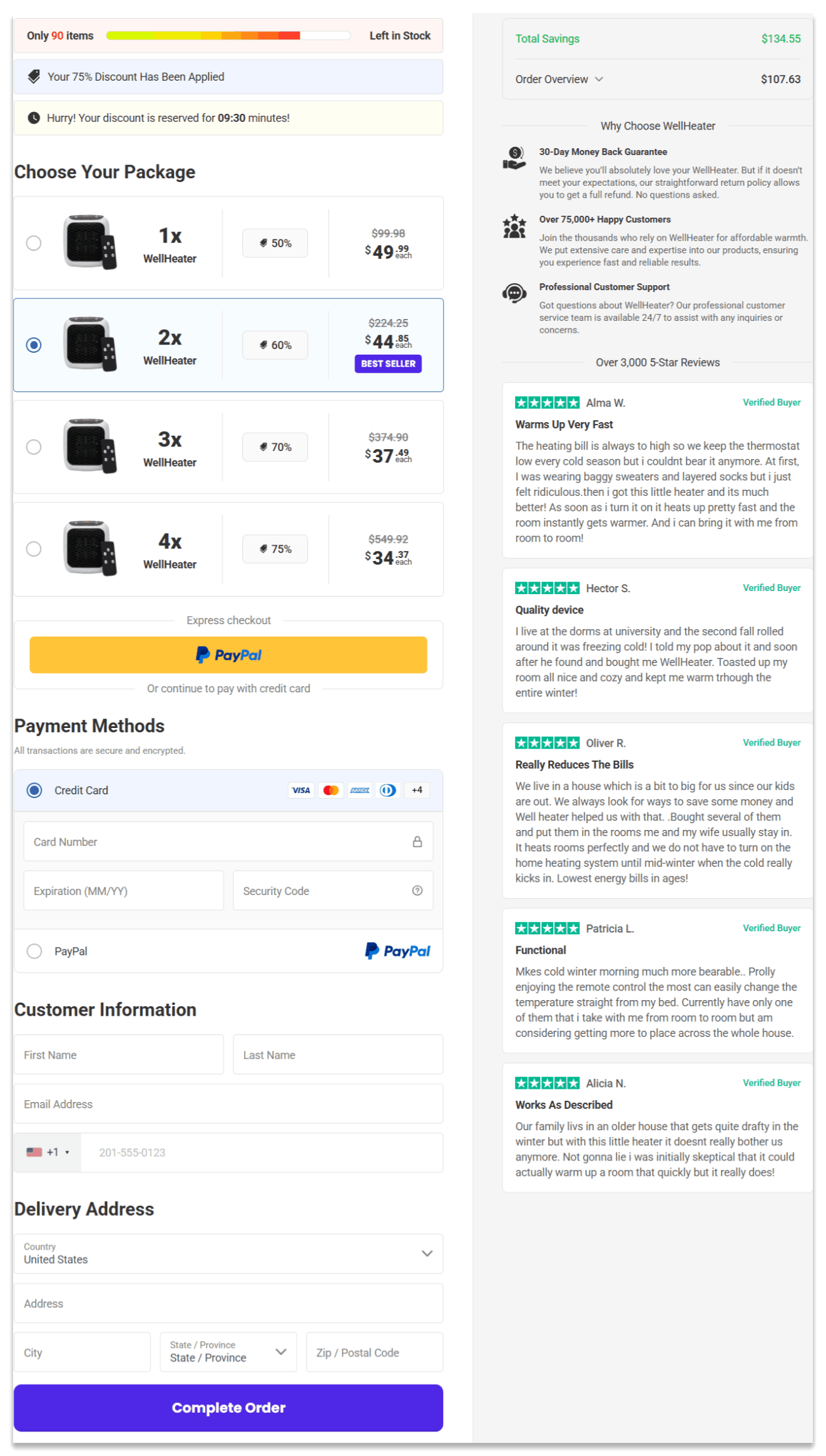826x1456 pixels.
Task: Open the Country dropdown
Action: 228,1253
